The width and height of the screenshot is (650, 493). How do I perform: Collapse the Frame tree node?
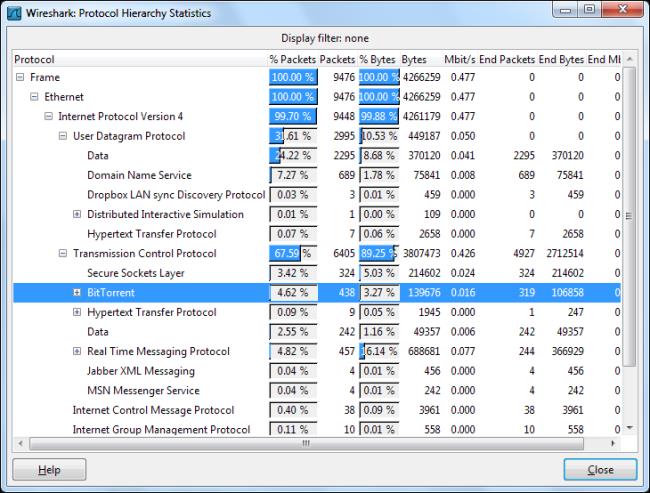click(x=21, y=78)
